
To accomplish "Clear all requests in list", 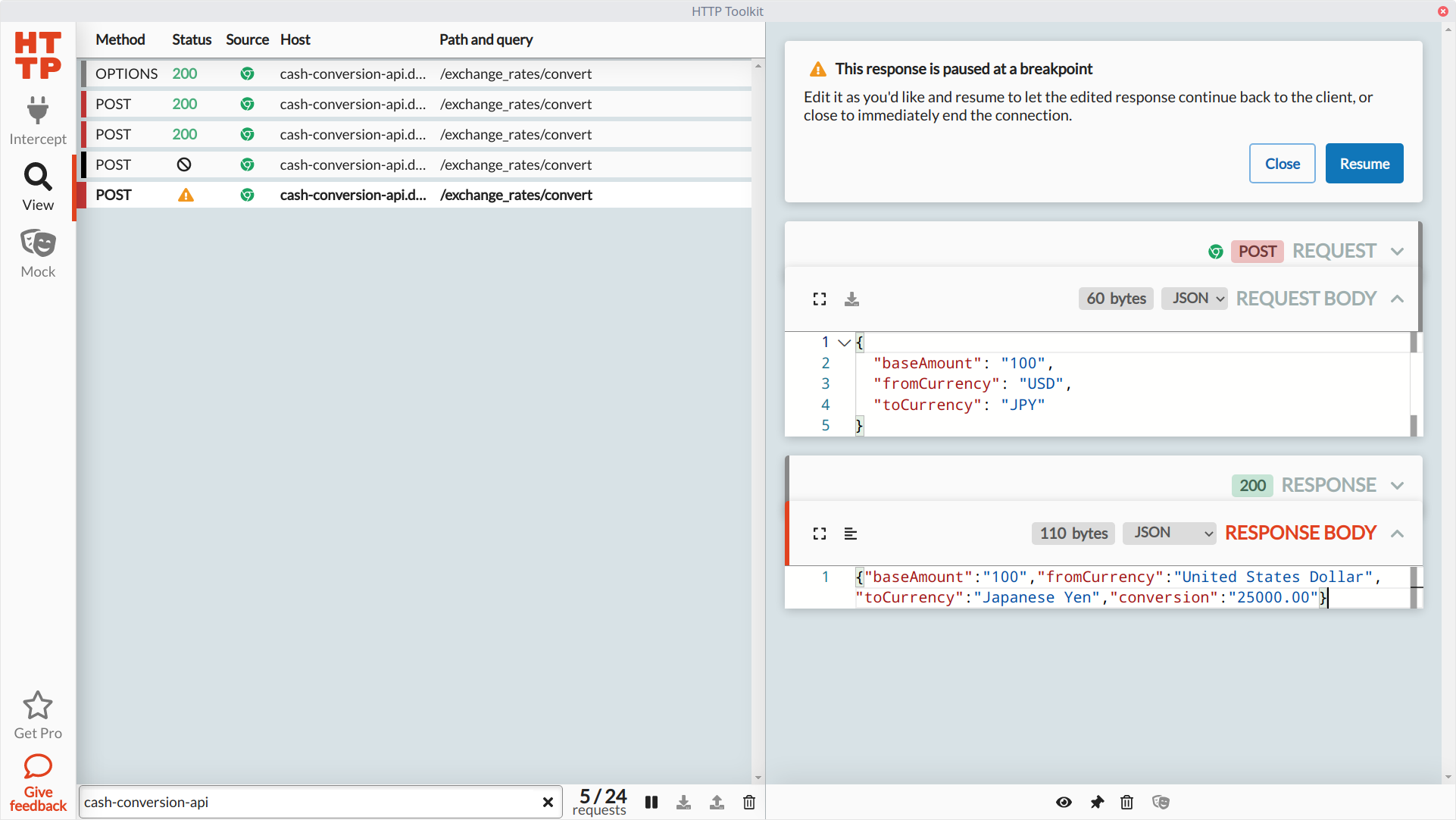I will (x=749, y=802).
